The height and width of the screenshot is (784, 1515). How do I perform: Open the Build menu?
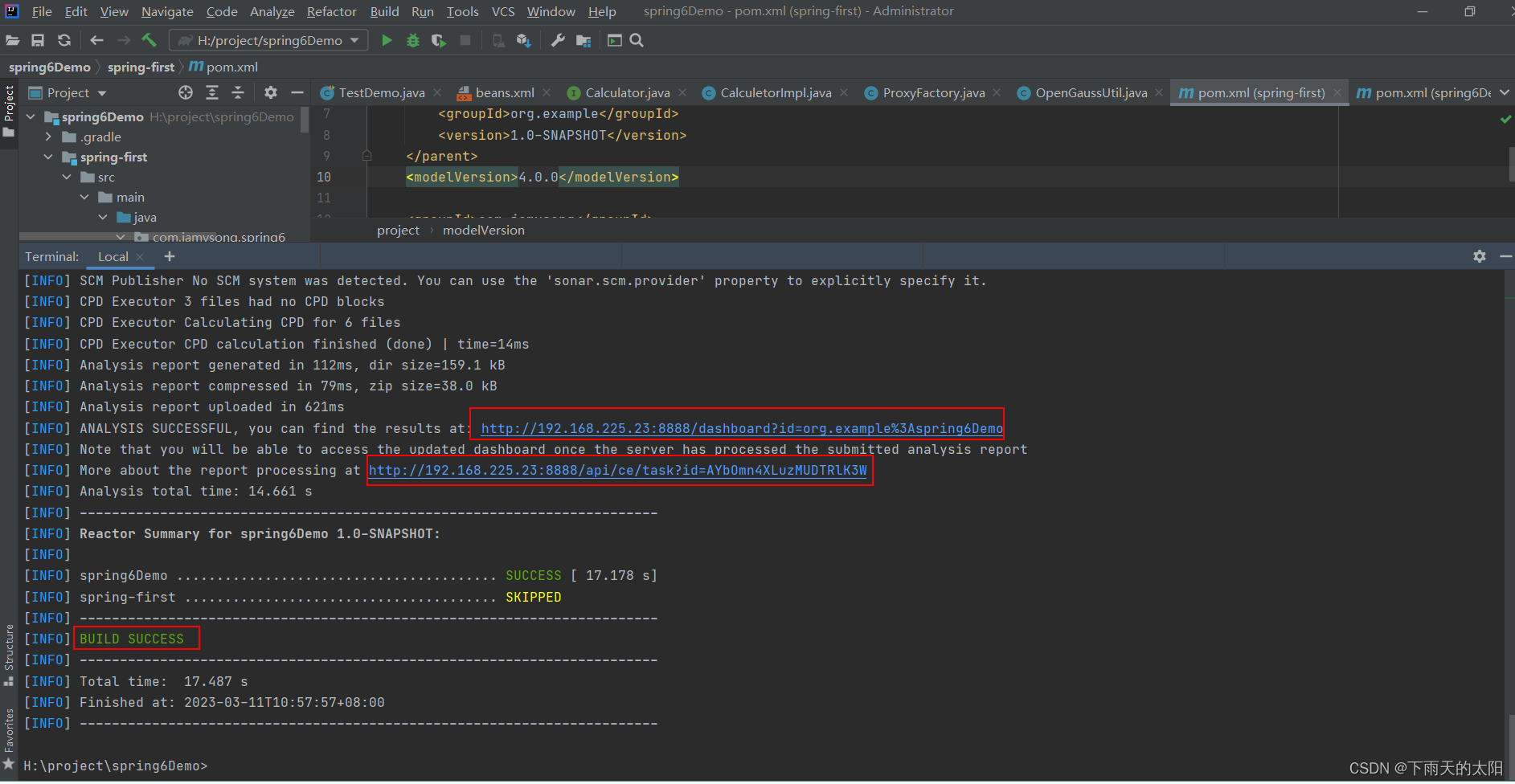384,11
